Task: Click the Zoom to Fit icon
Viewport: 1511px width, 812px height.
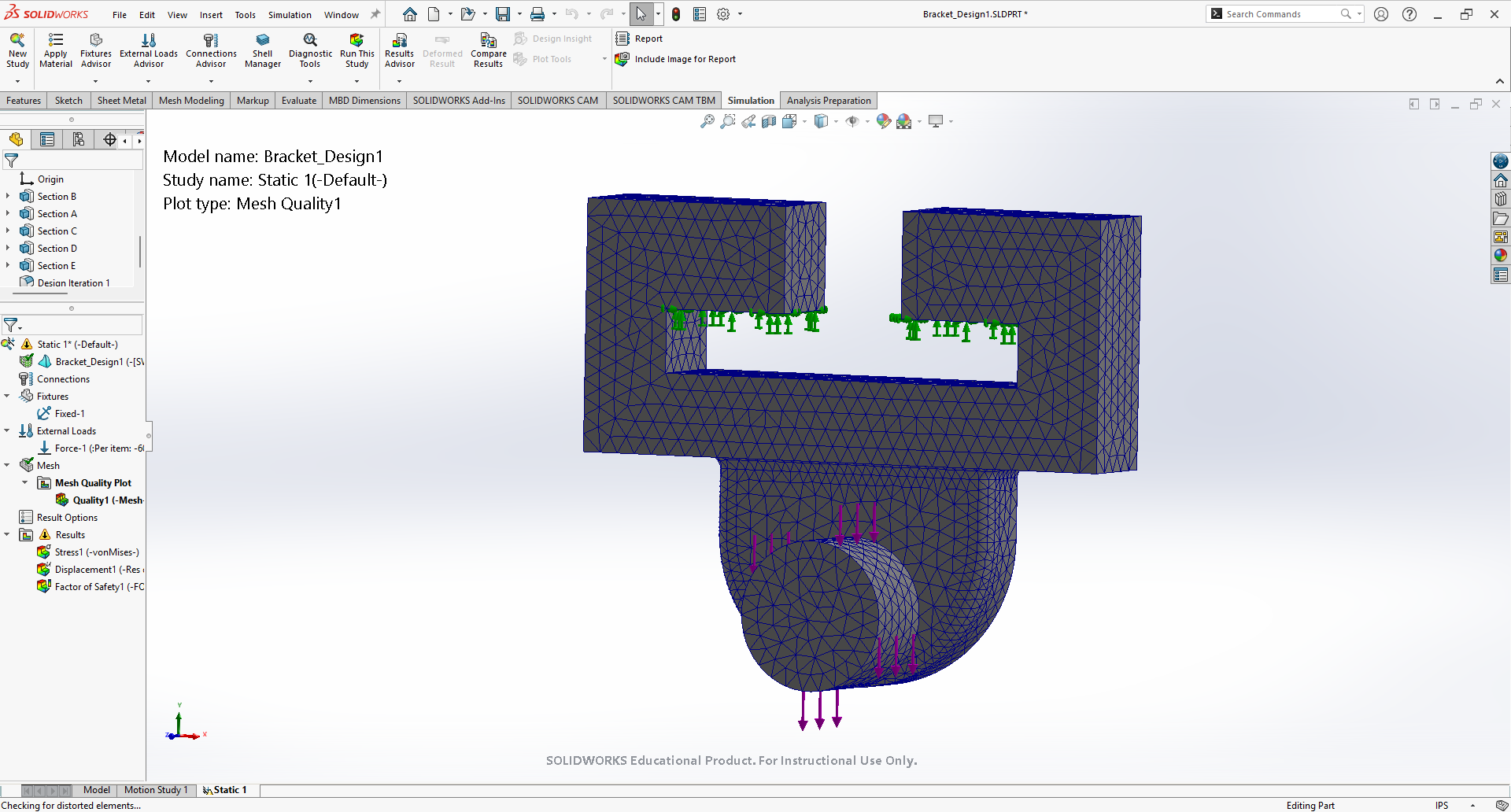Action: [707, 121]
